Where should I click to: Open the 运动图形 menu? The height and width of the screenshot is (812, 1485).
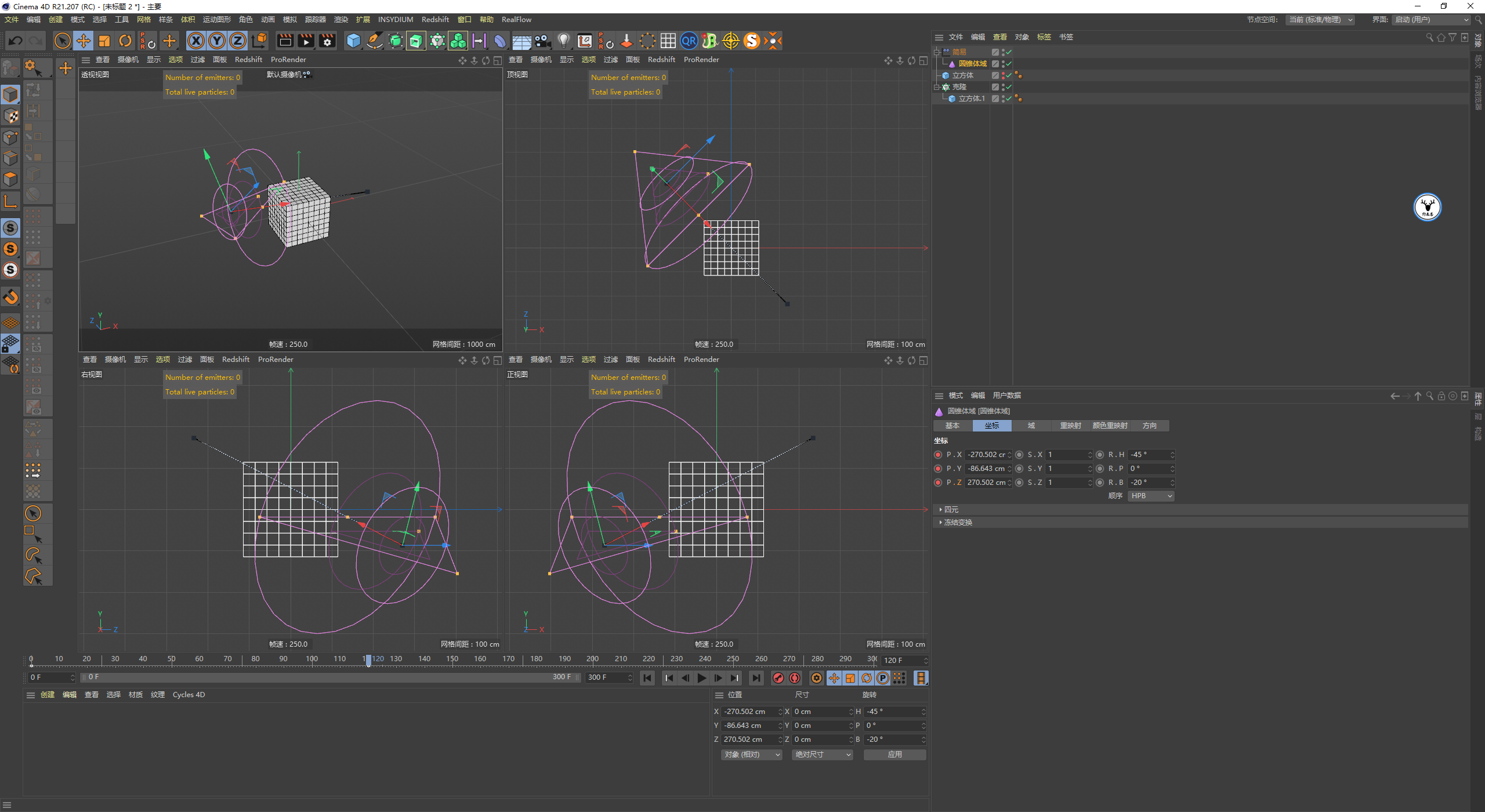(216, 20)
